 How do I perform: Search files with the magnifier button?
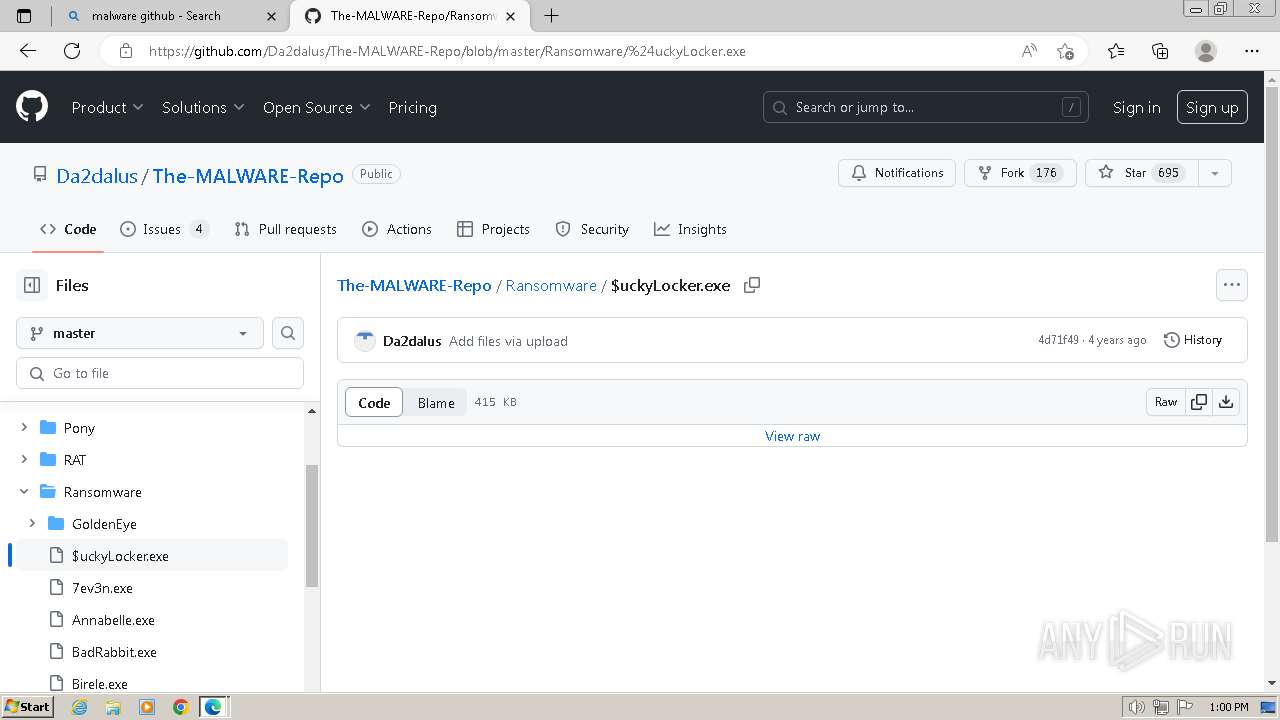coord(288,333)
